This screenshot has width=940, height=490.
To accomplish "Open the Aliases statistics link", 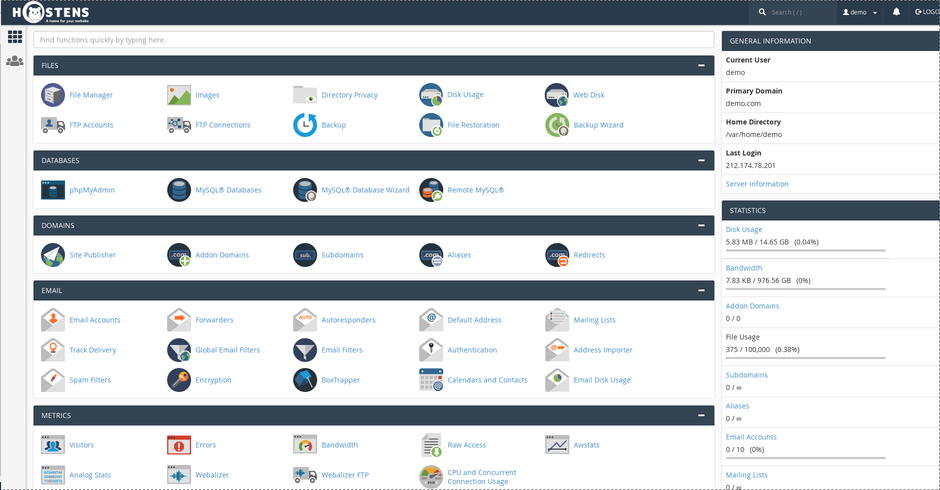I will [737, 406].
